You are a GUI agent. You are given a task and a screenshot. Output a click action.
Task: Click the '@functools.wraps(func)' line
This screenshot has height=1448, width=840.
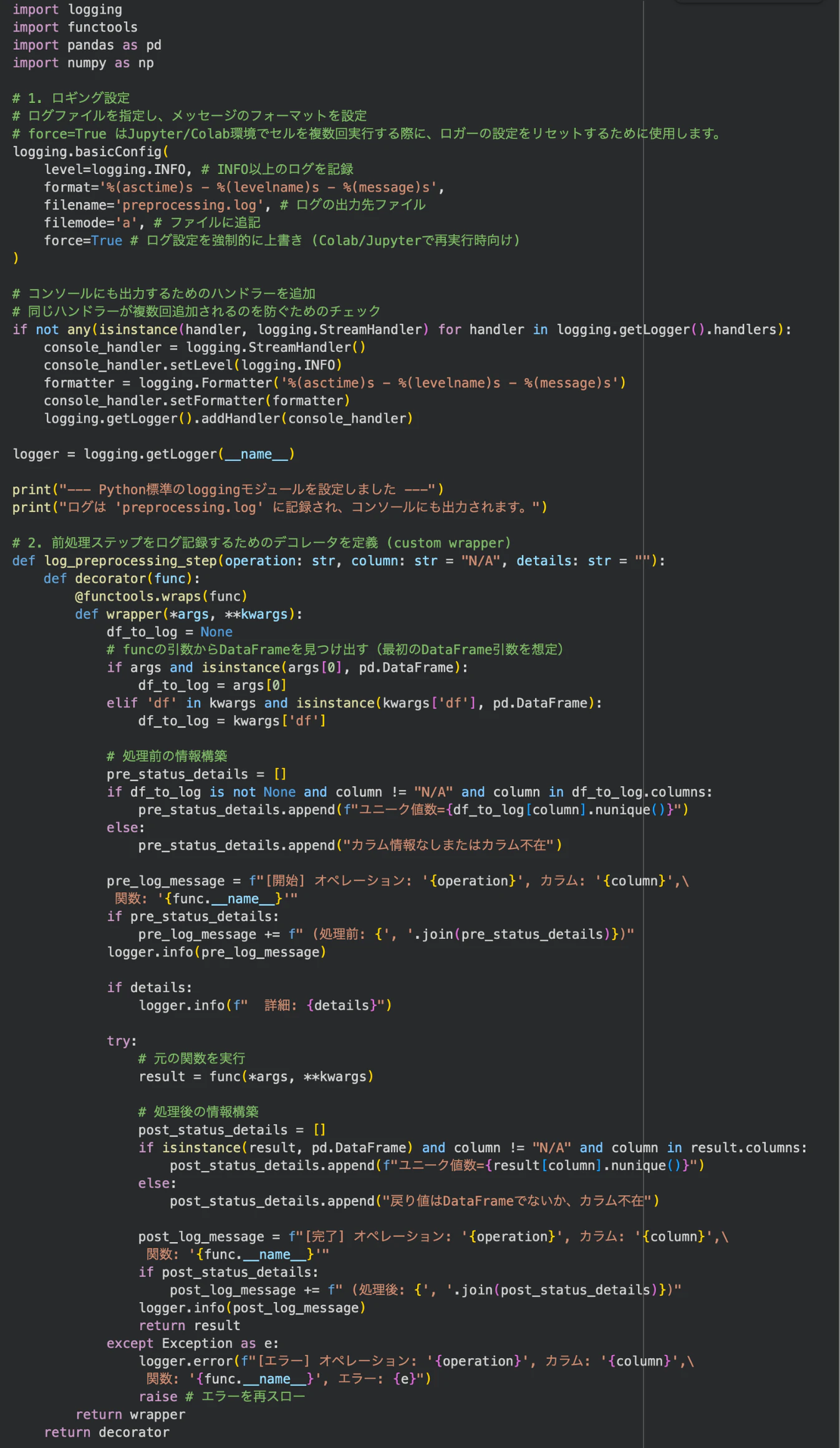(162, 596)
